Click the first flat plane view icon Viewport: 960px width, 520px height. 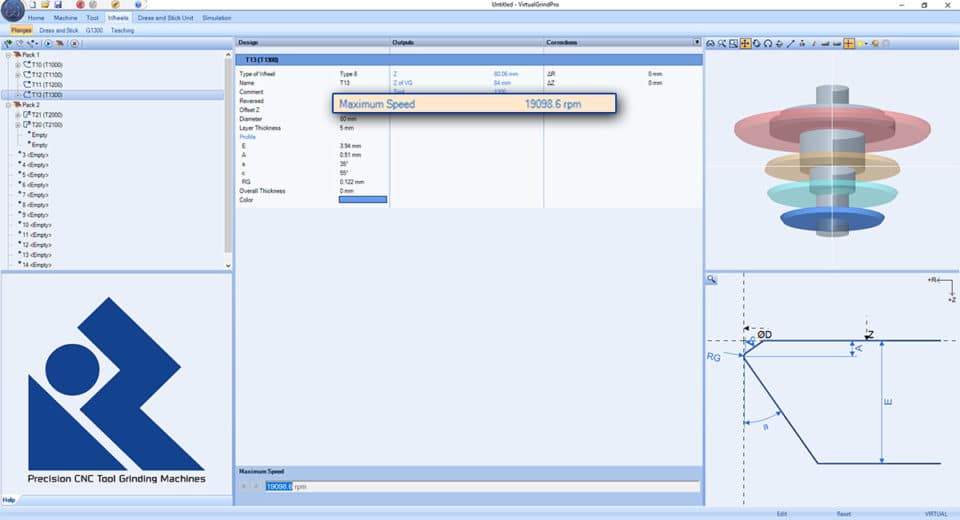click(825, 43)
